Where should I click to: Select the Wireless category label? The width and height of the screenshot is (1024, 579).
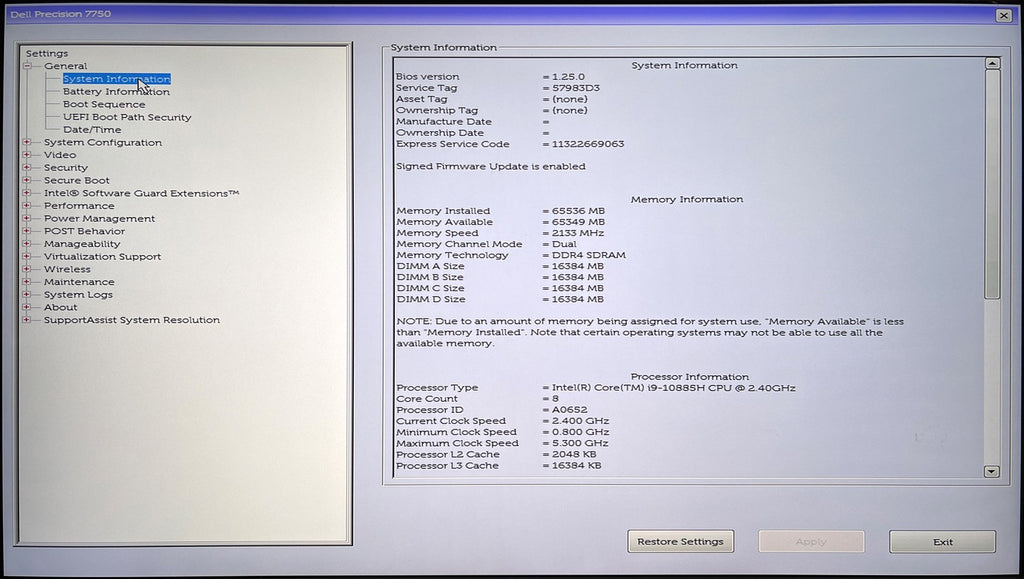click(67, 269)
